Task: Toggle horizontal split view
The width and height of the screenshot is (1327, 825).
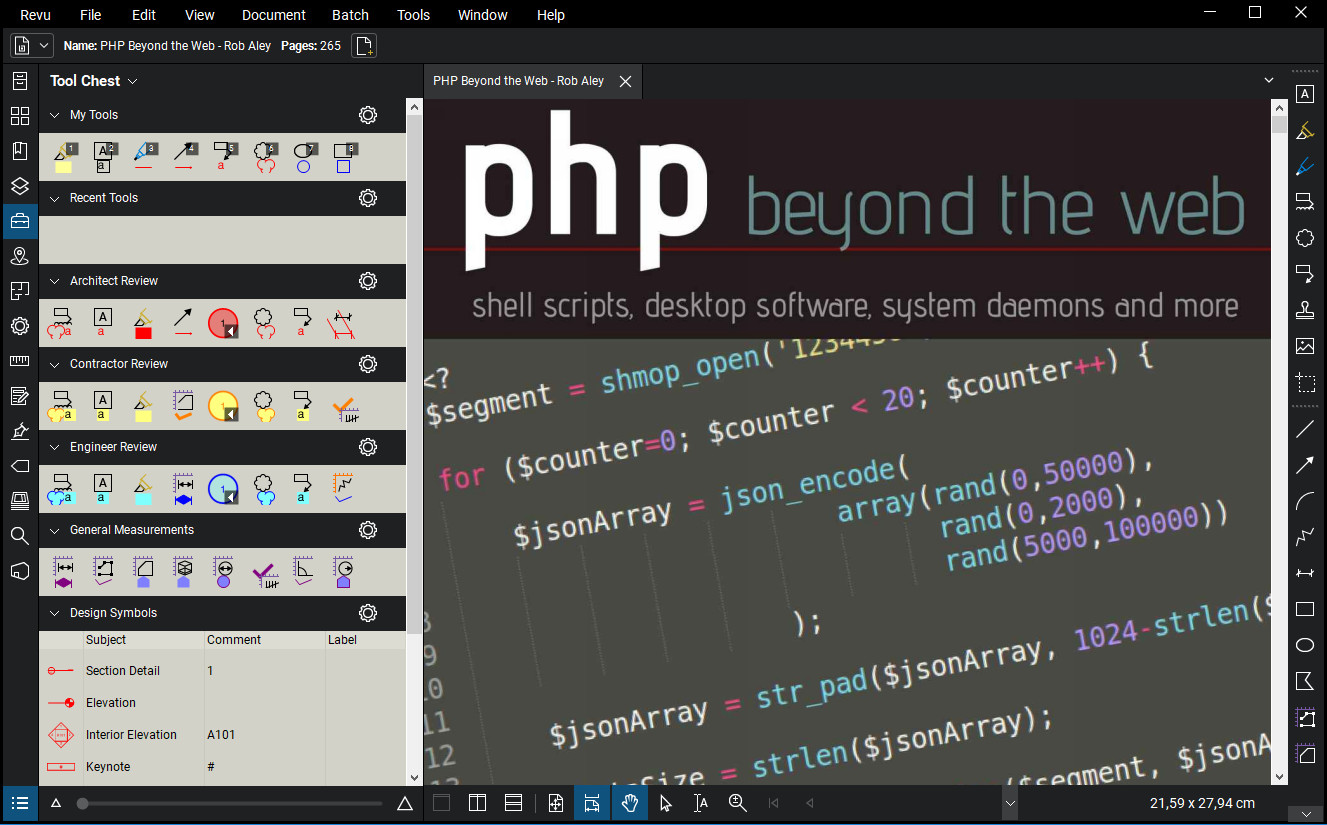Action: (x=513, y=803)
